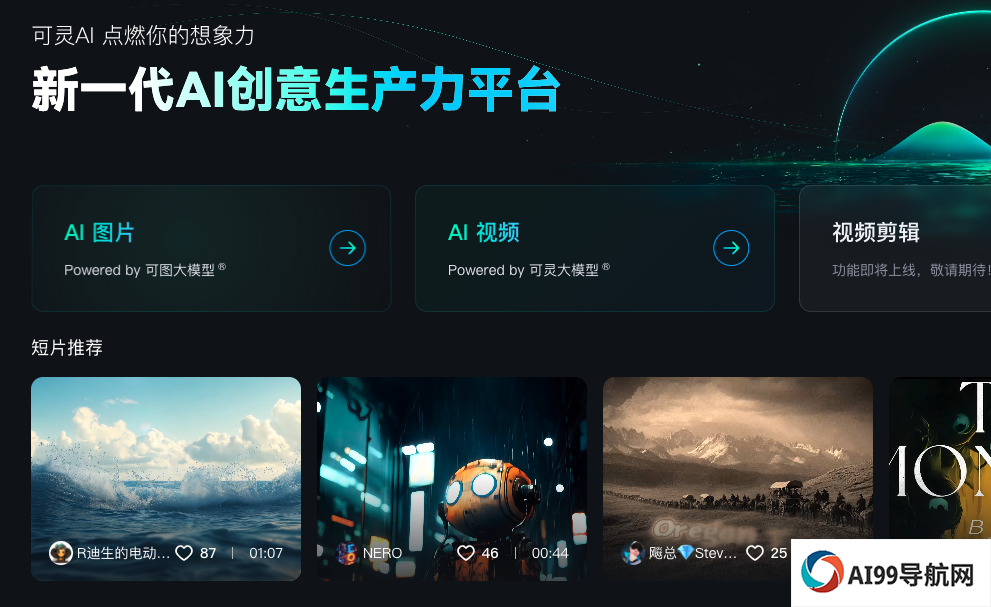Click the 短片推荐 section heading

67,348
